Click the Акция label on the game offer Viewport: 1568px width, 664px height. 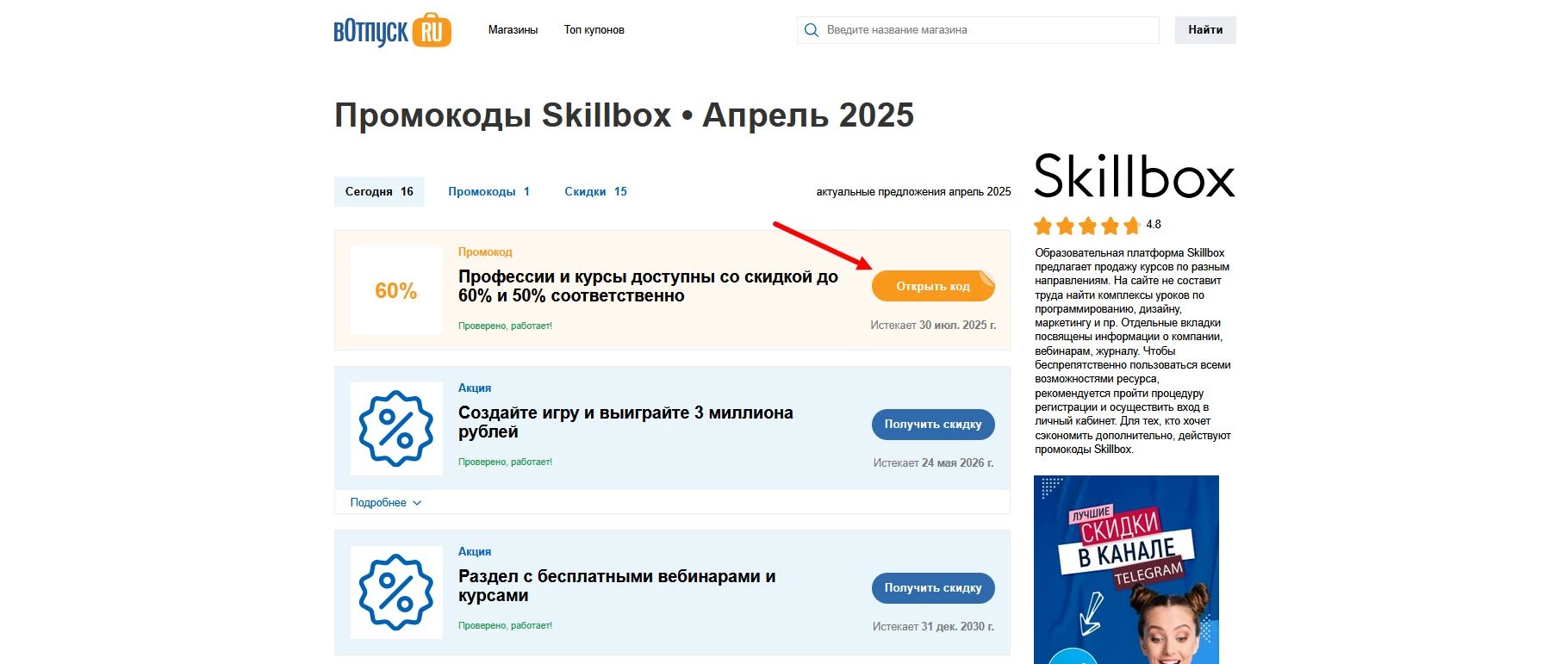point(475,388)
